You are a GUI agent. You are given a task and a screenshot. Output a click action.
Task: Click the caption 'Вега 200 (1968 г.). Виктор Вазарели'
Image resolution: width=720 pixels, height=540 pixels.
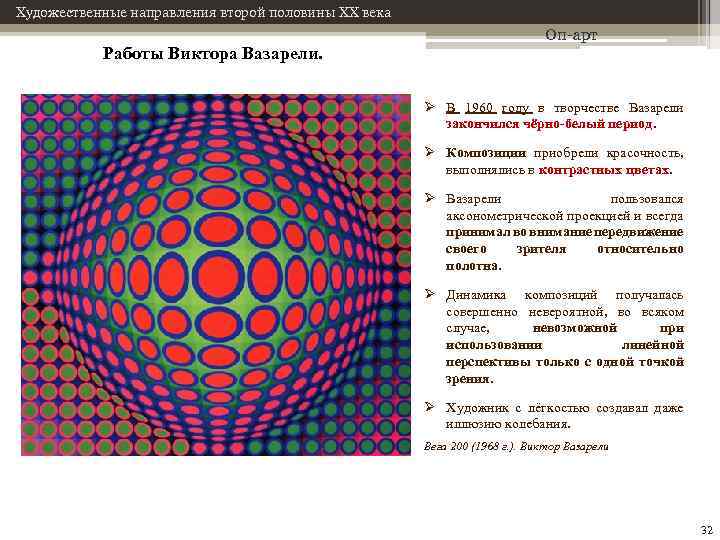pyautogui.click(x=516, y=446)
